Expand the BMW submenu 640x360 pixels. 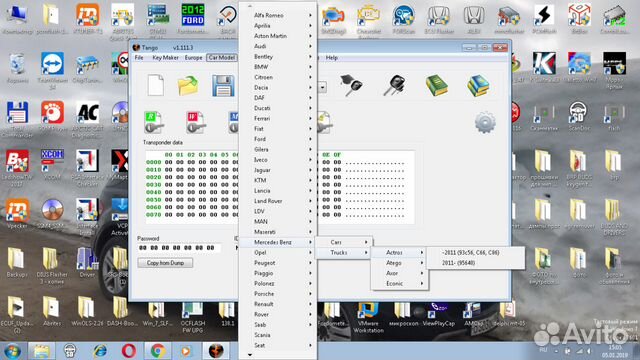278,67
